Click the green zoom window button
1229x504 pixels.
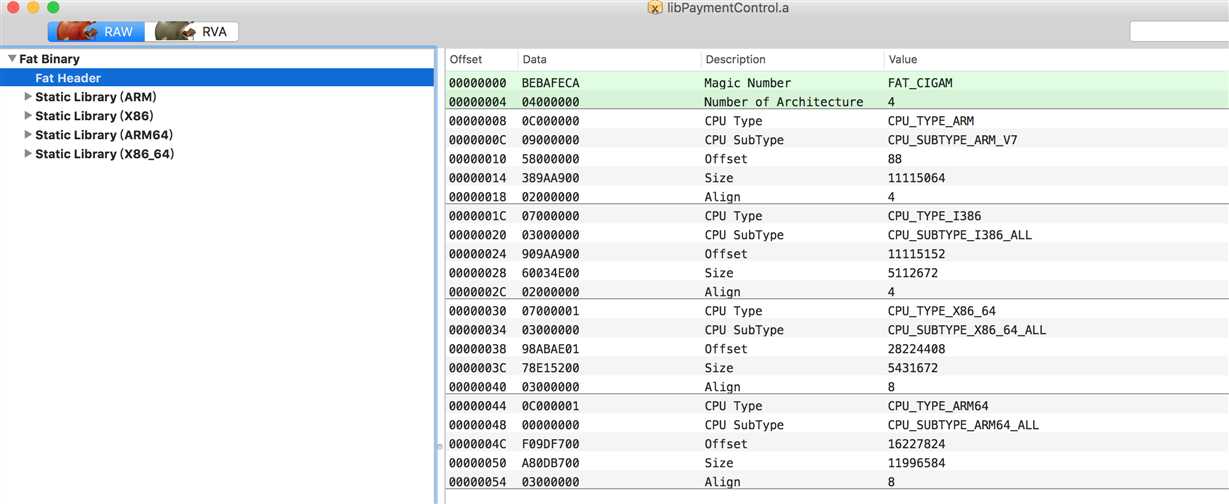[53, 7]
